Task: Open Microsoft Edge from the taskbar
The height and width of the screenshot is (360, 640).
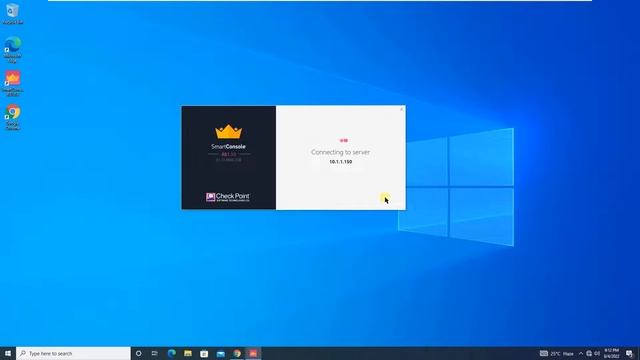Action: (x=171, y=353)
